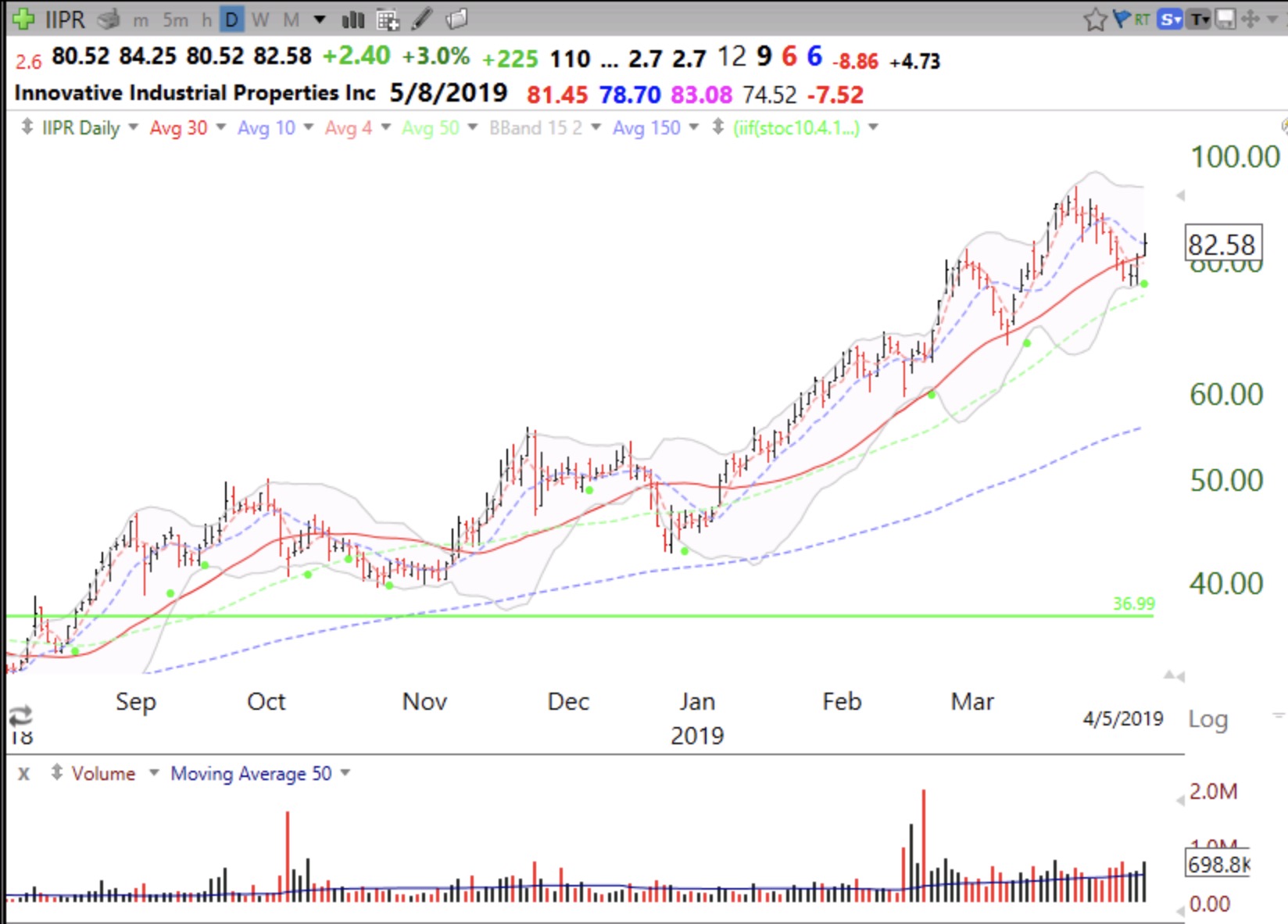This screenshot has width=1288, height=924.
Task: Switch to the hourly (h) timeframe
Action: [x=206, y=20]
